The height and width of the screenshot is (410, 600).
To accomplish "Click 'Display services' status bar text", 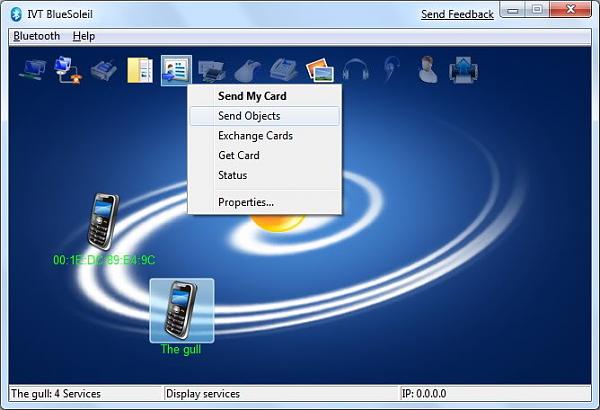I will pyautogui.click(x=203, y=394).
